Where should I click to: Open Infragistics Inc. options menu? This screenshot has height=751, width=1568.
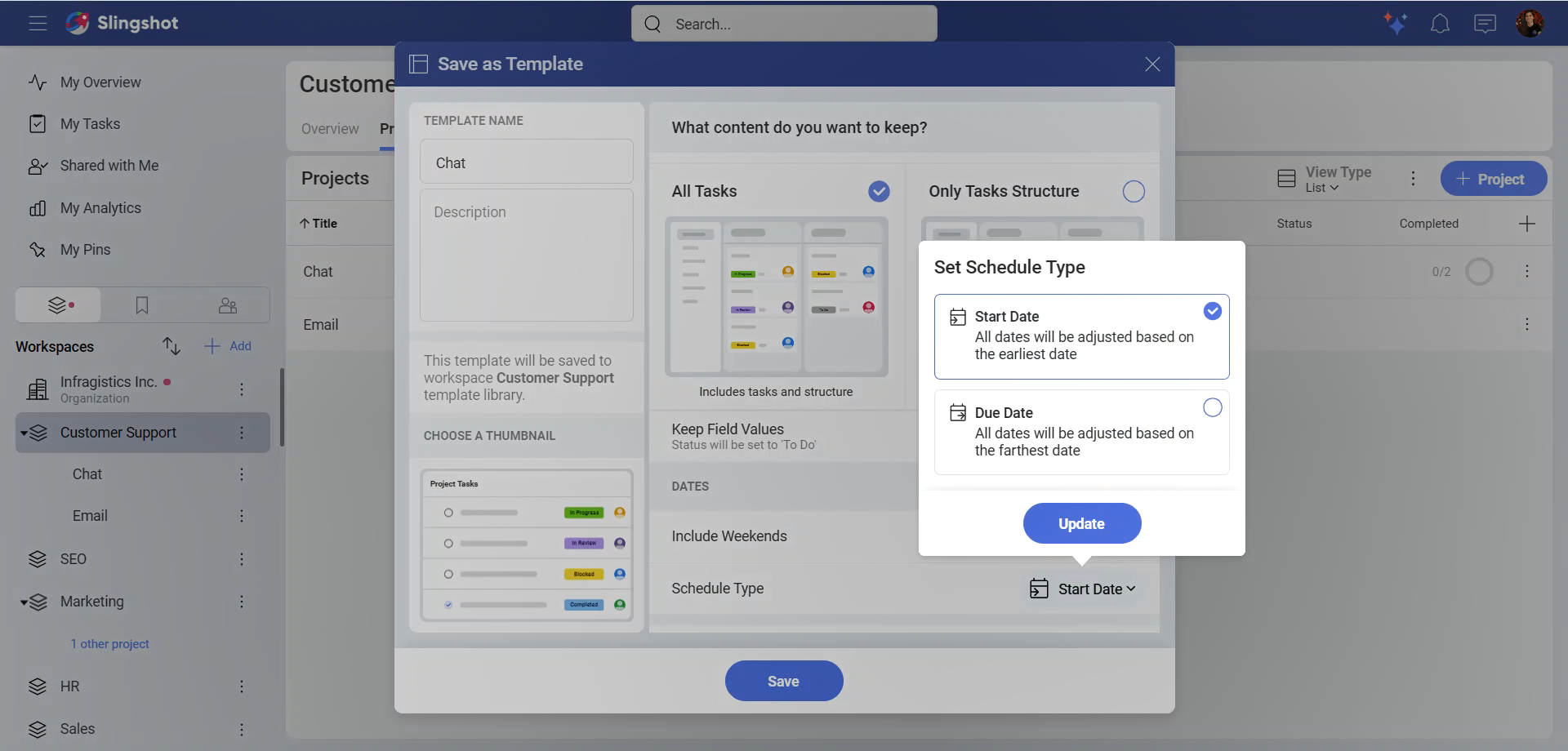(242, 389)
